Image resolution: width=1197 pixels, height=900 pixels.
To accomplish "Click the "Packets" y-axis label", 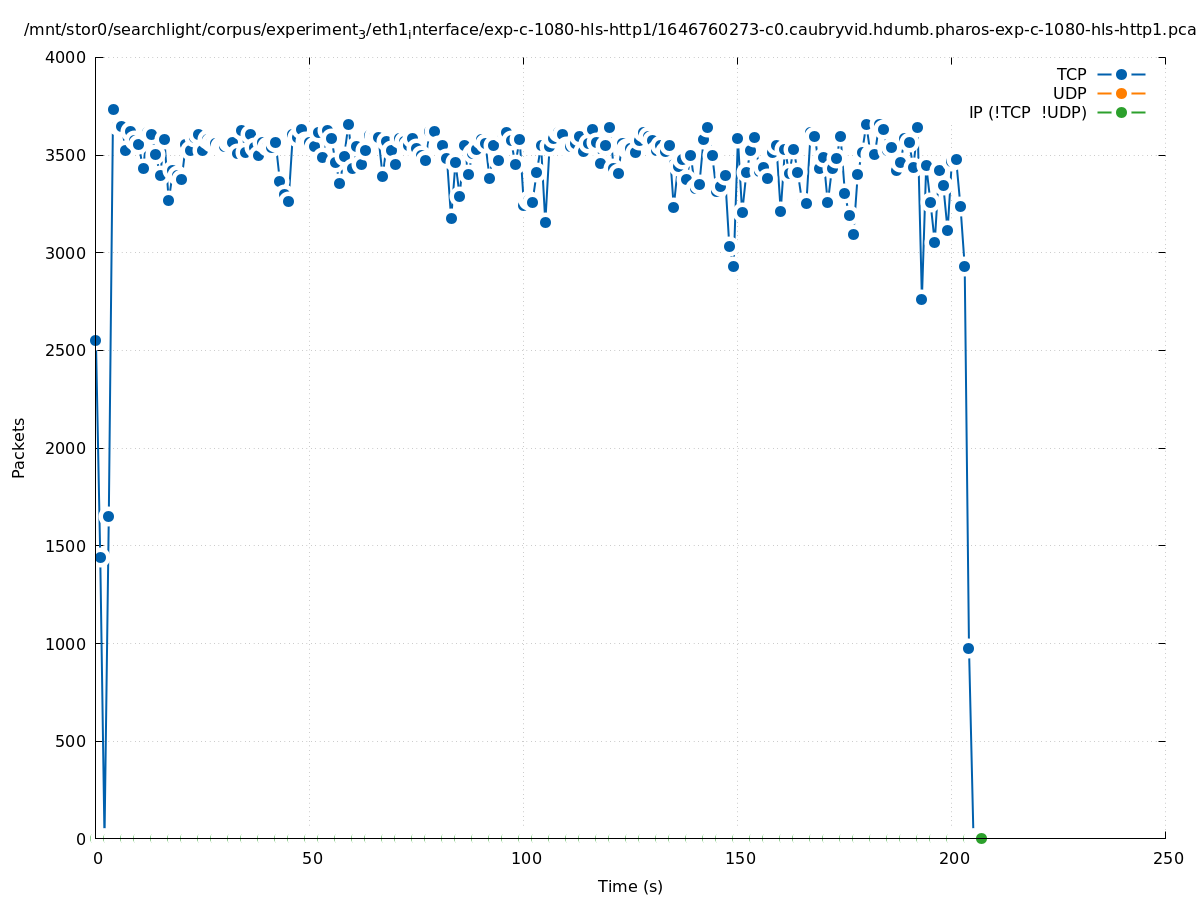I will point(19,447).
